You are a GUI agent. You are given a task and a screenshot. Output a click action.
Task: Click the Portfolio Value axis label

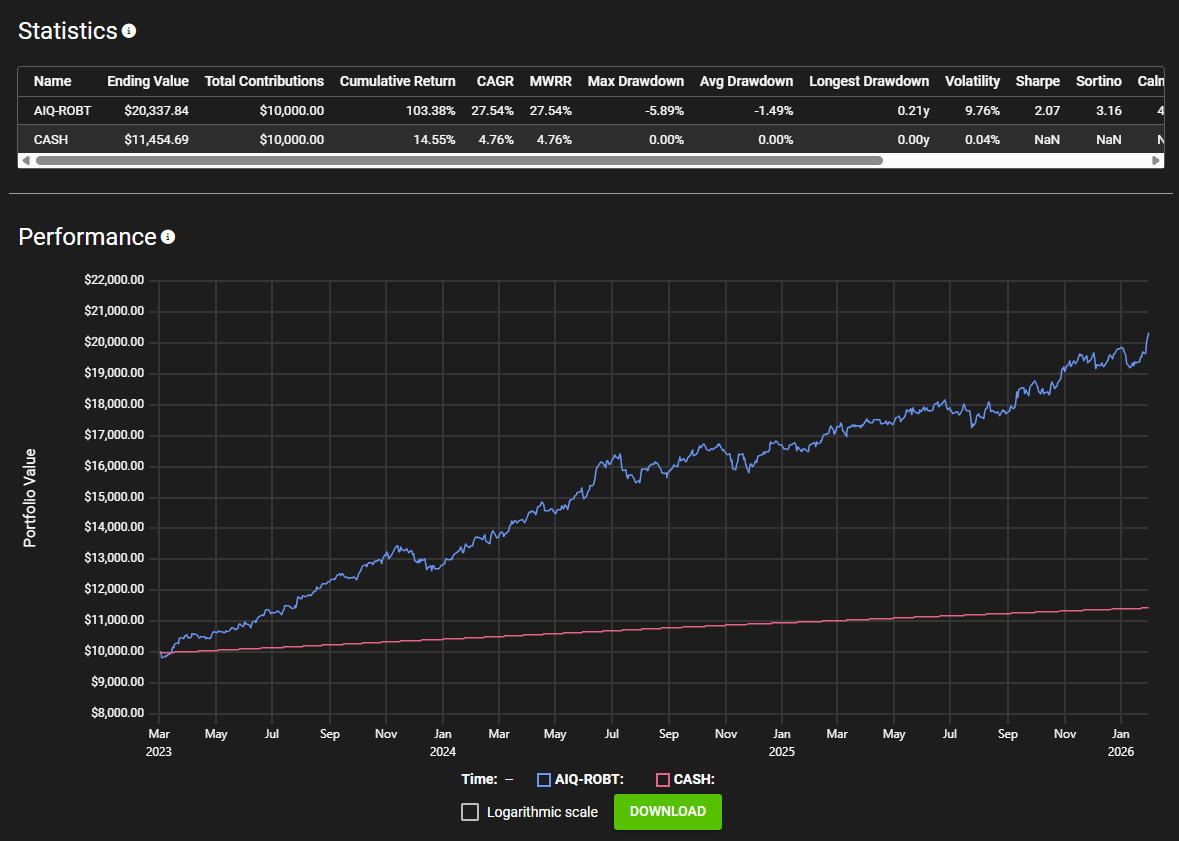[x=30, y=498]
